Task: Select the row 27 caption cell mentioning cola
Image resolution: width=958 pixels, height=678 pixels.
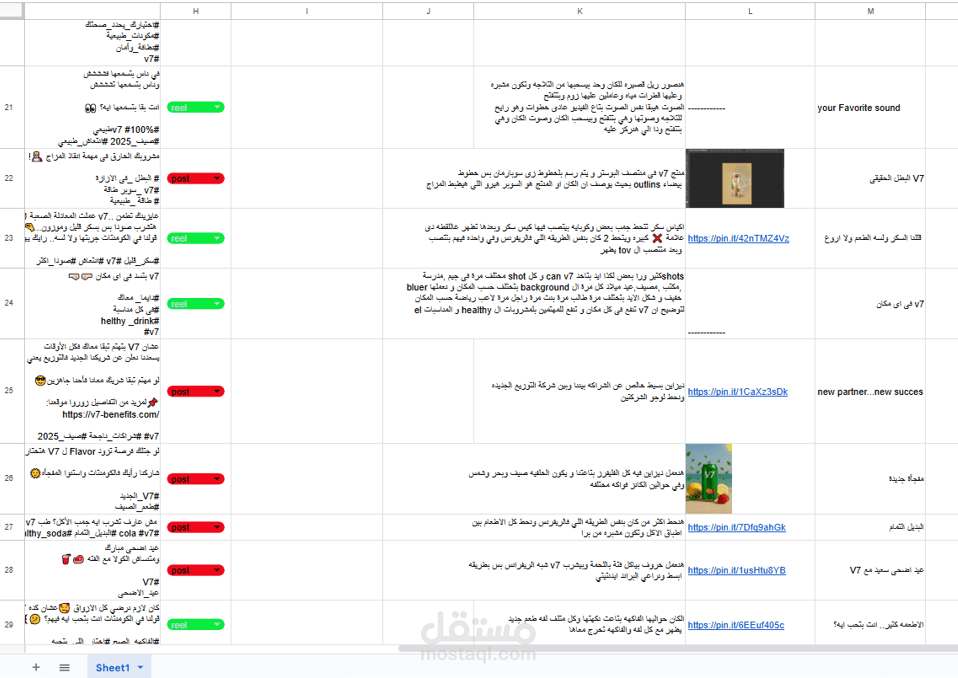Action: [92, 527]
